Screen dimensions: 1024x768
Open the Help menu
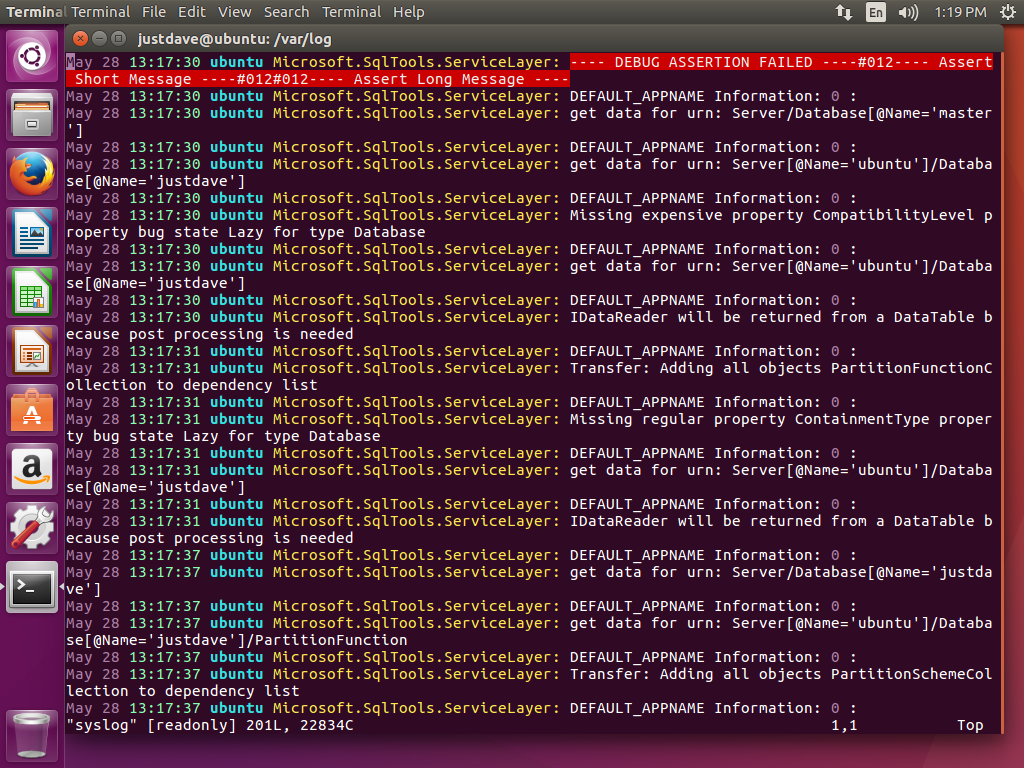[x=409, y=12]
